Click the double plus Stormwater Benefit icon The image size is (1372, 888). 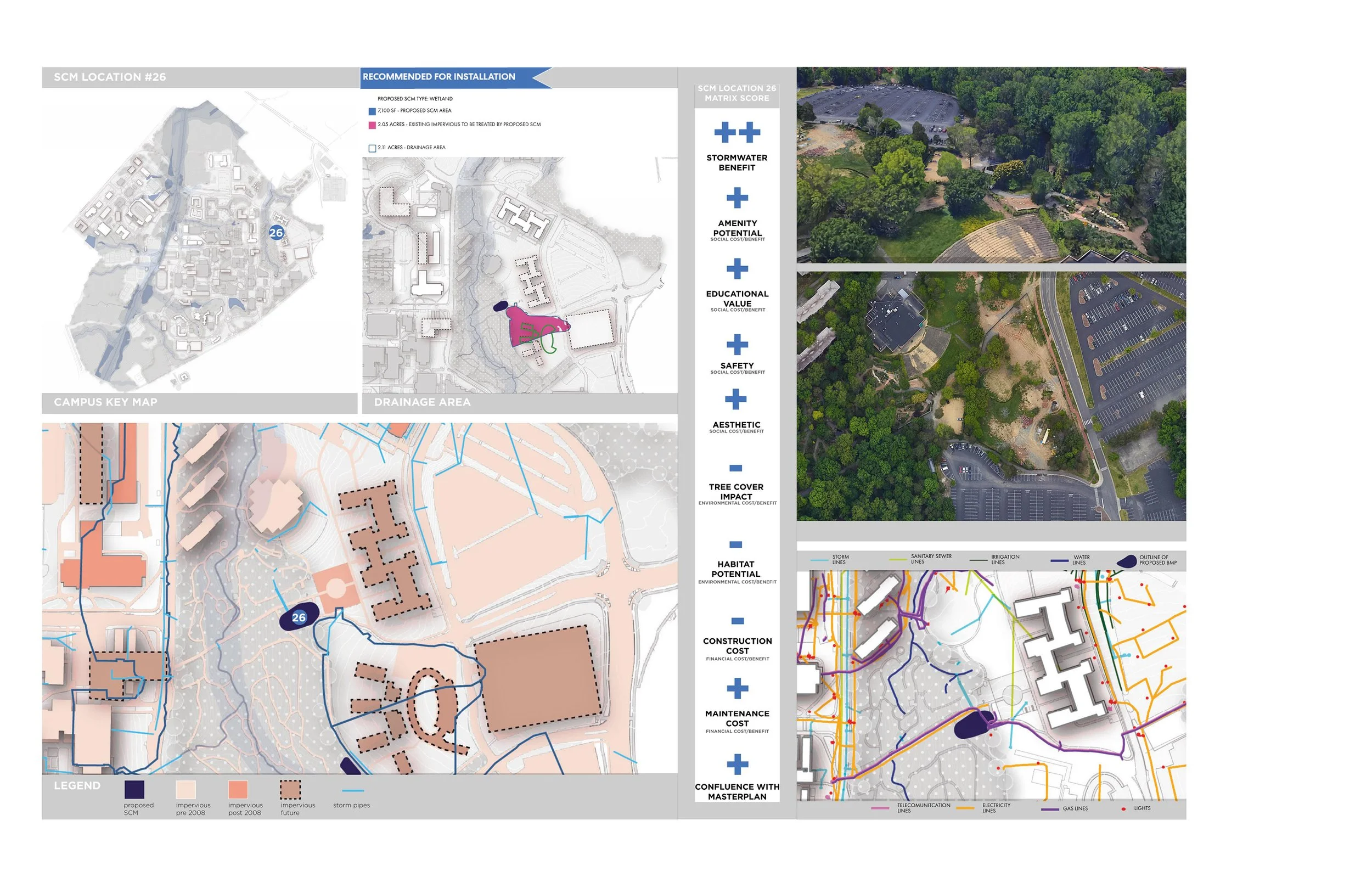point(736,132)
